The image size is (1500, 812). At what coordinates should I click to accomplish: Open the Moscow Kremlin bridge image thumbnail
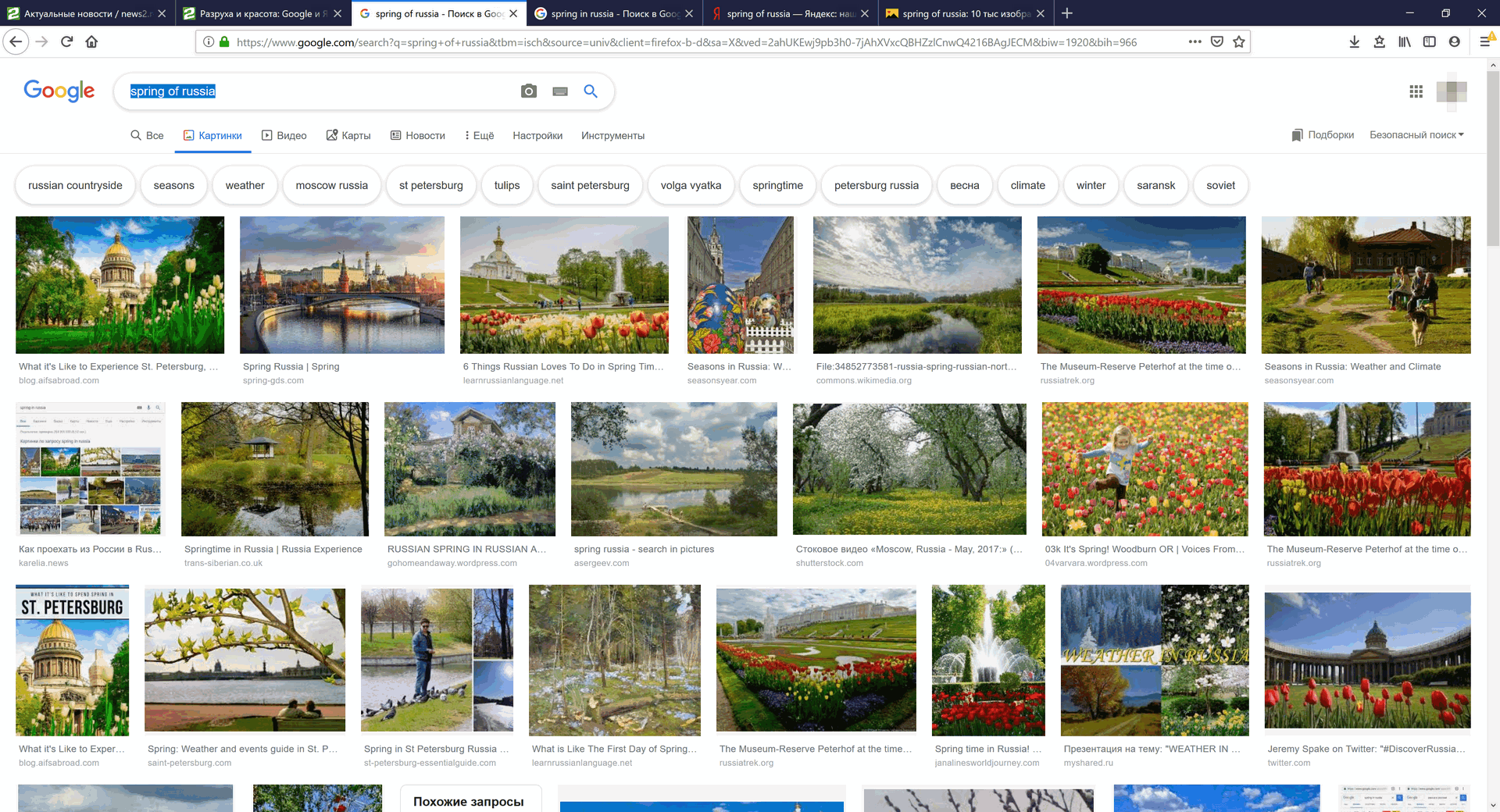[342, 285]
